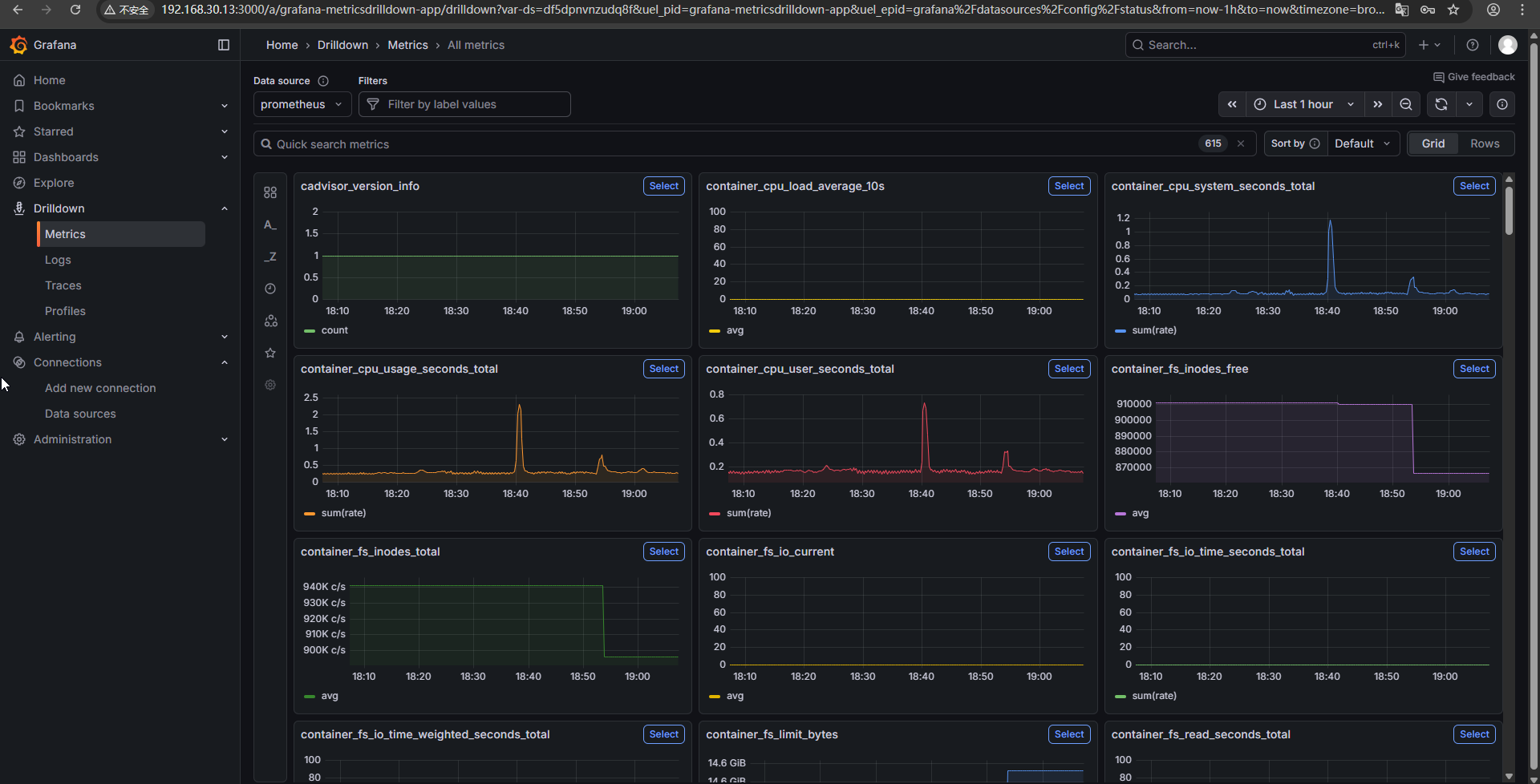Open the browser translate icon

click(1402, 10)
